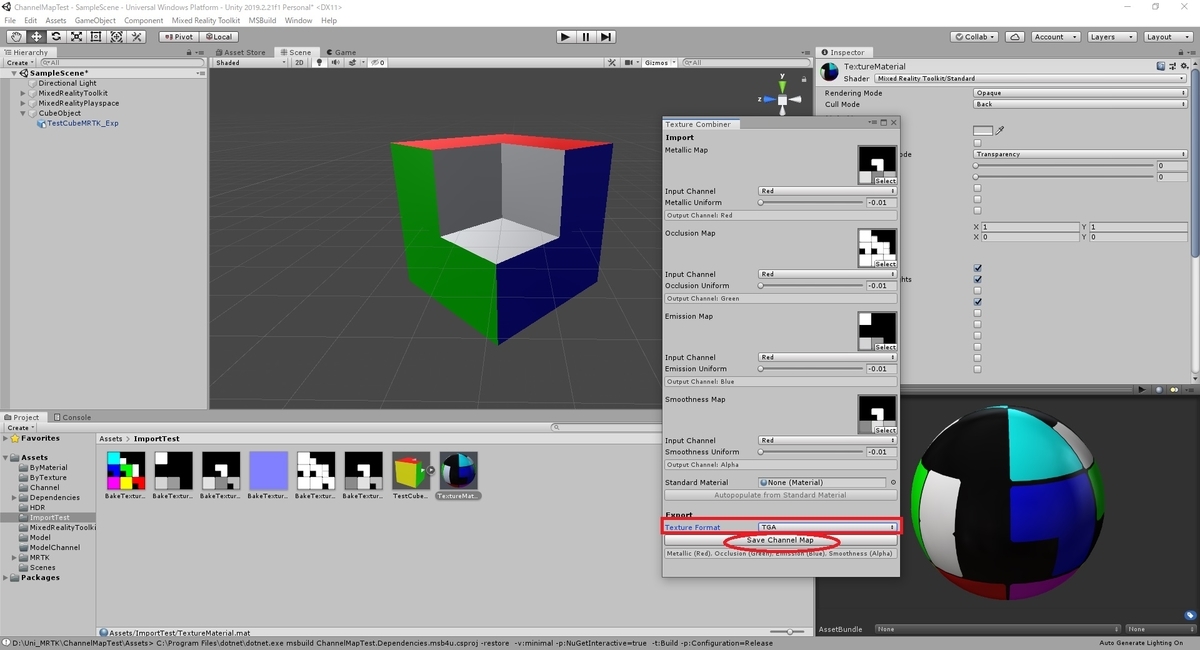Image resolution: width=1200 pixels, height=650 pixels.
Task: Click the eyedropper icon beside color swatch
Action: (999, 130)
